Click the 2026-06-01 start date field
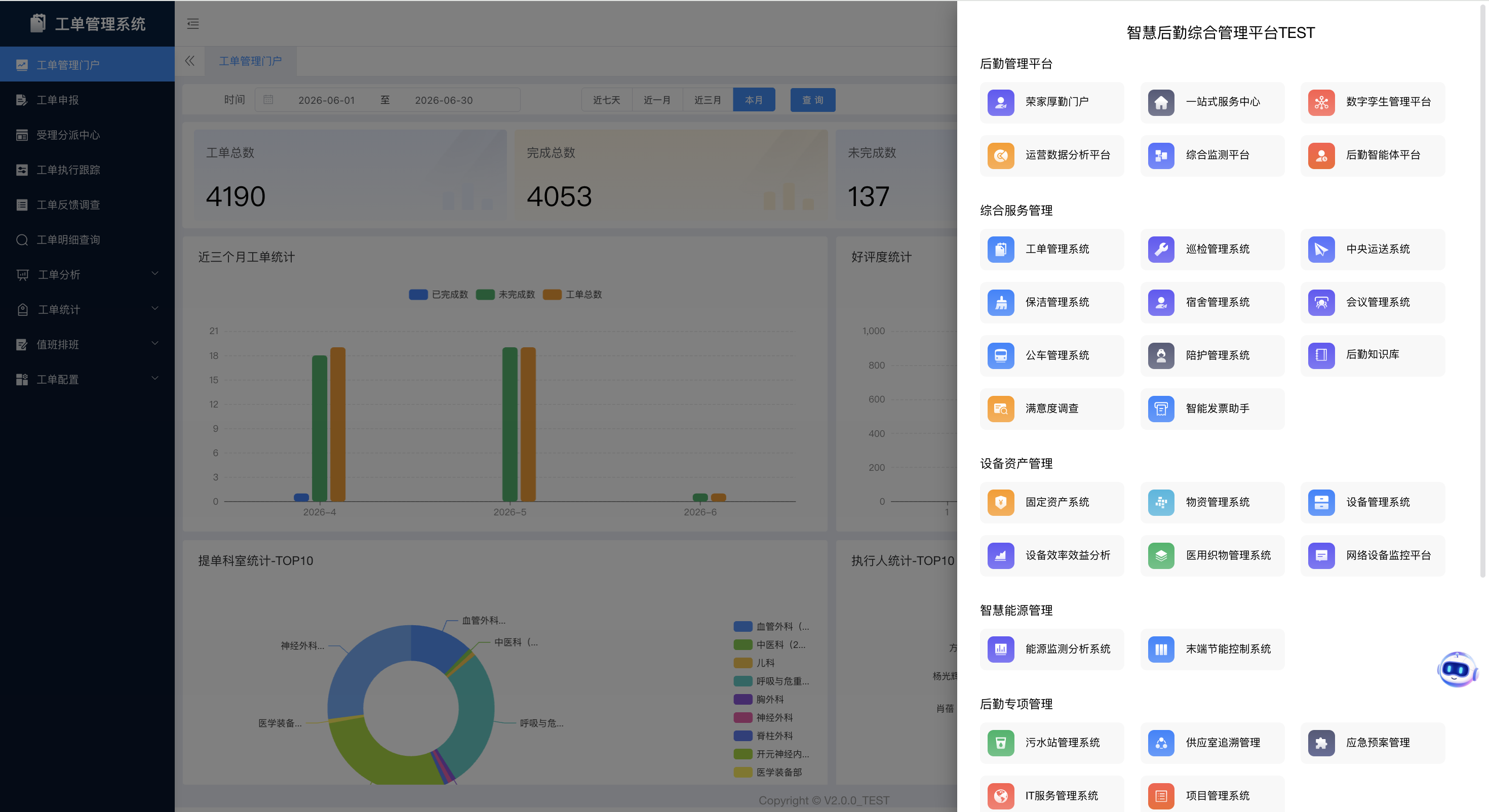The image size is (1489, 812). [326, 100]
